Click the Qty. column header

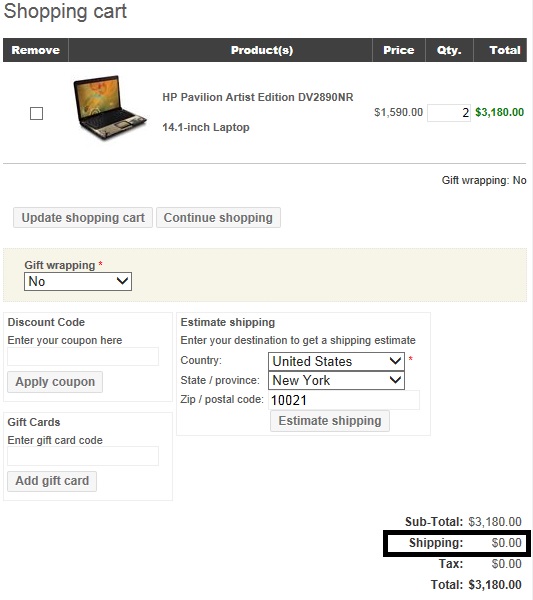tap(449, 50)
